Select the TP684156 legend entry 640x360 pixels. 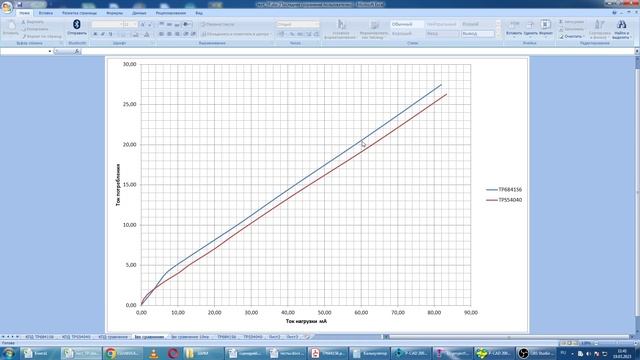click(x=504, y=189)
